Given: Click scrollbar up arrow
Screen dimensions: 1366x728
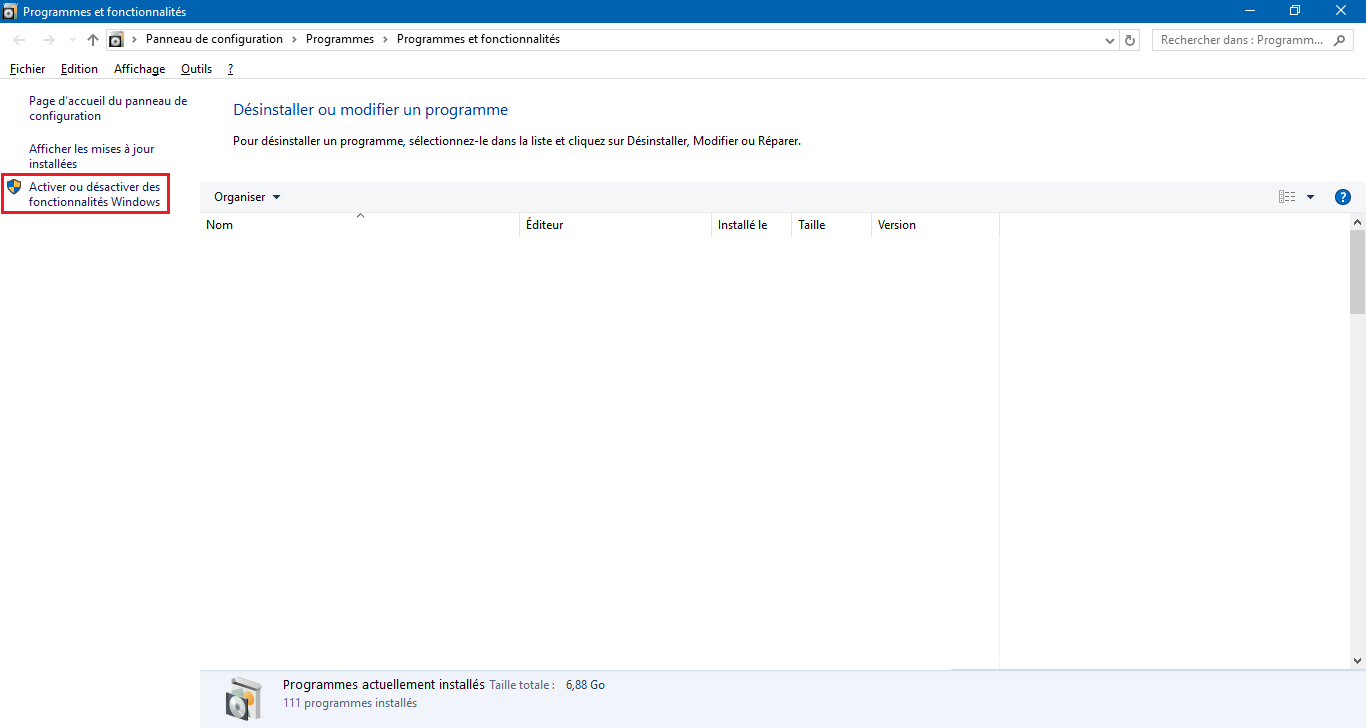Looking at the screenshot, I should (1357, 221).
